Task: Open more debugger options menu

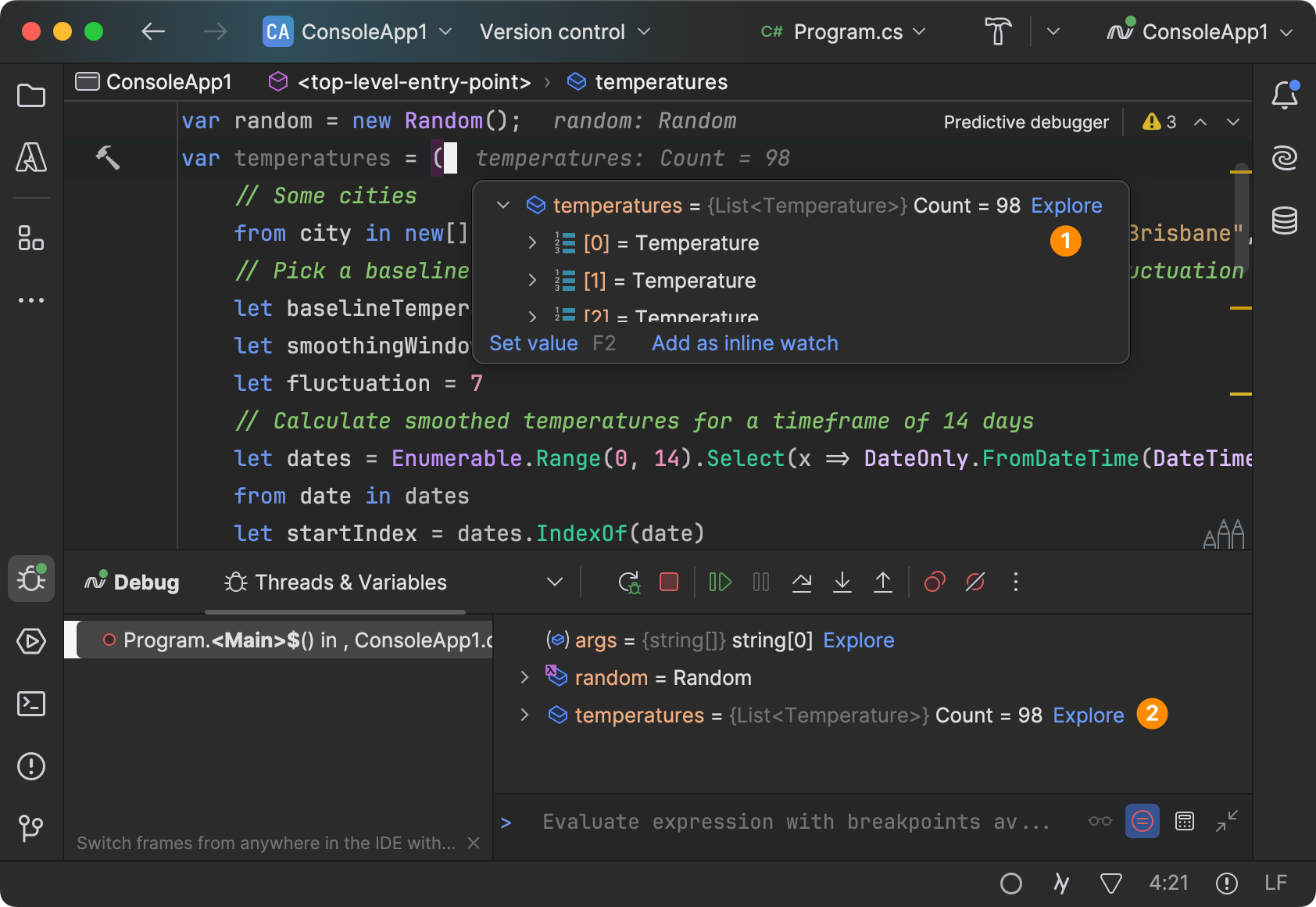Action: pos(1016,583)
